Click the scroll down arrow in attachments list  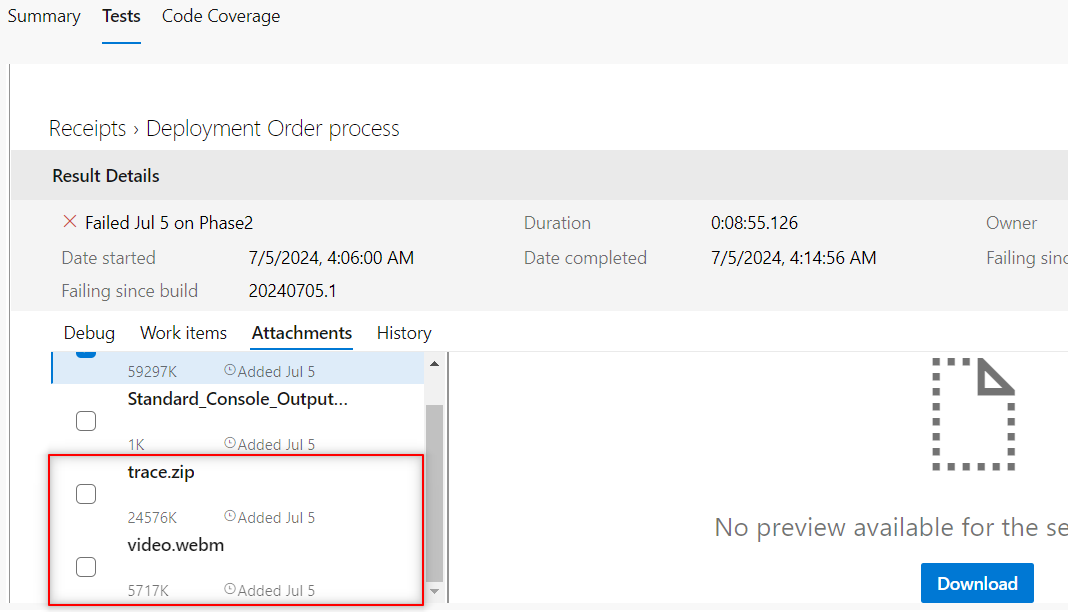[x=434, y=593]
